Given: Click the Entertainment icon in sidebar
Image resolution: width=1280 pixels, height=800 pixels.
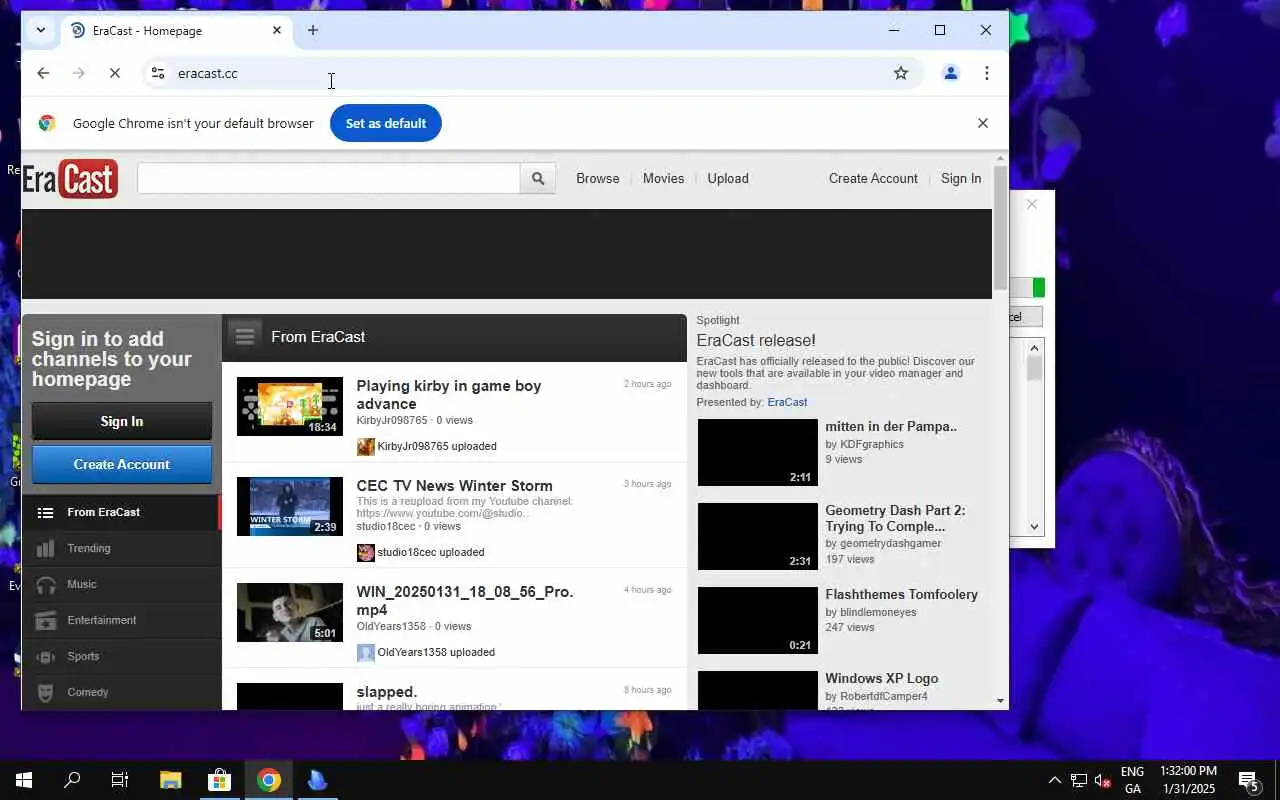Looking at the screenshot, I should pos(45,620).
